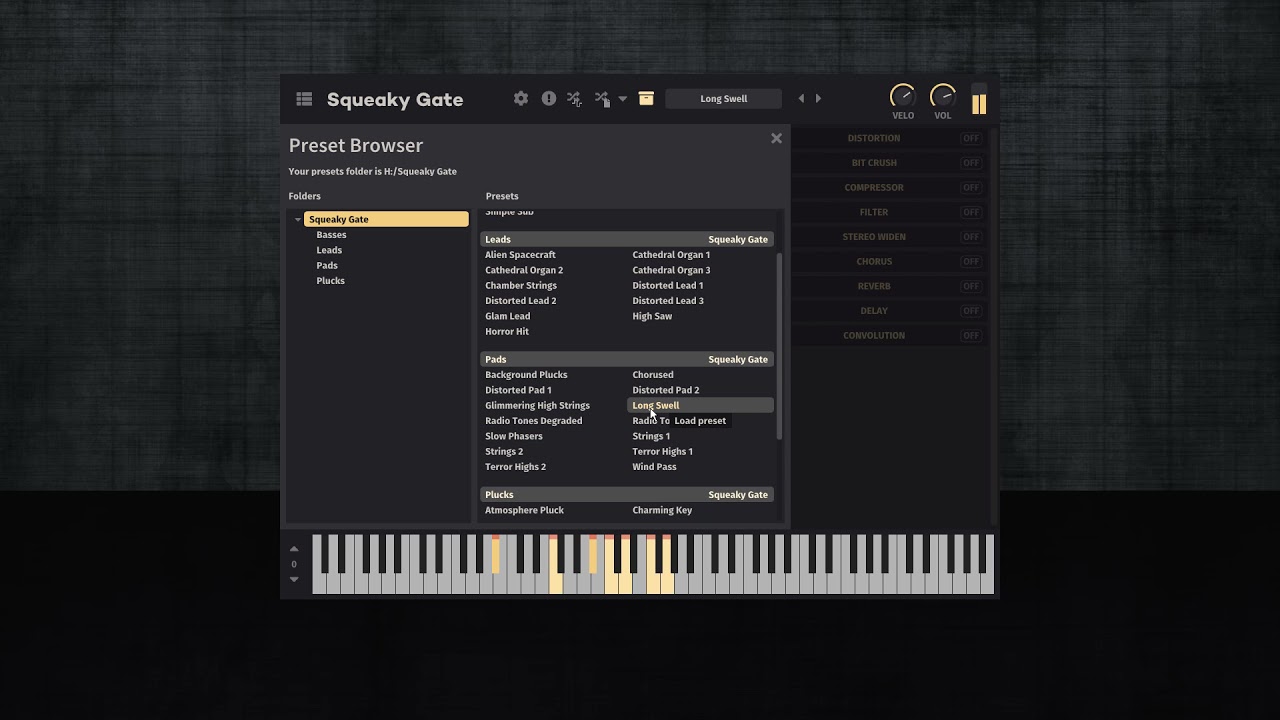This screenshot has height=720, width=1280.
Task: Load the Strings 2 preset
Action: pos(504,452)
